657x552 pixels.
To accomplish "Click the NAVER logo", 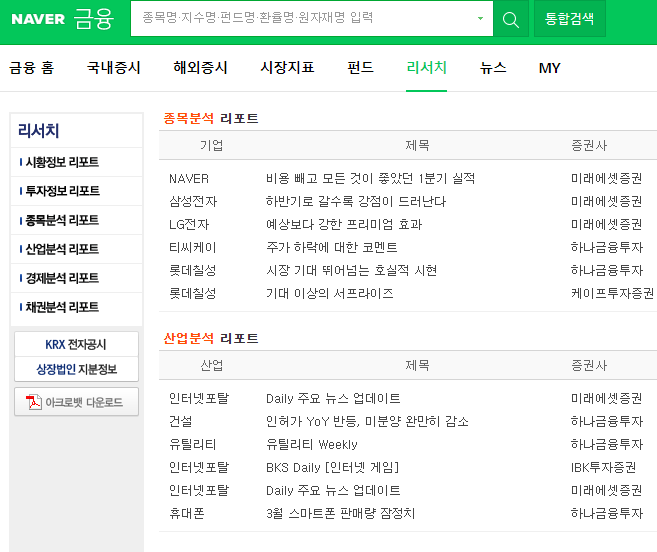I will coord(38,19).
